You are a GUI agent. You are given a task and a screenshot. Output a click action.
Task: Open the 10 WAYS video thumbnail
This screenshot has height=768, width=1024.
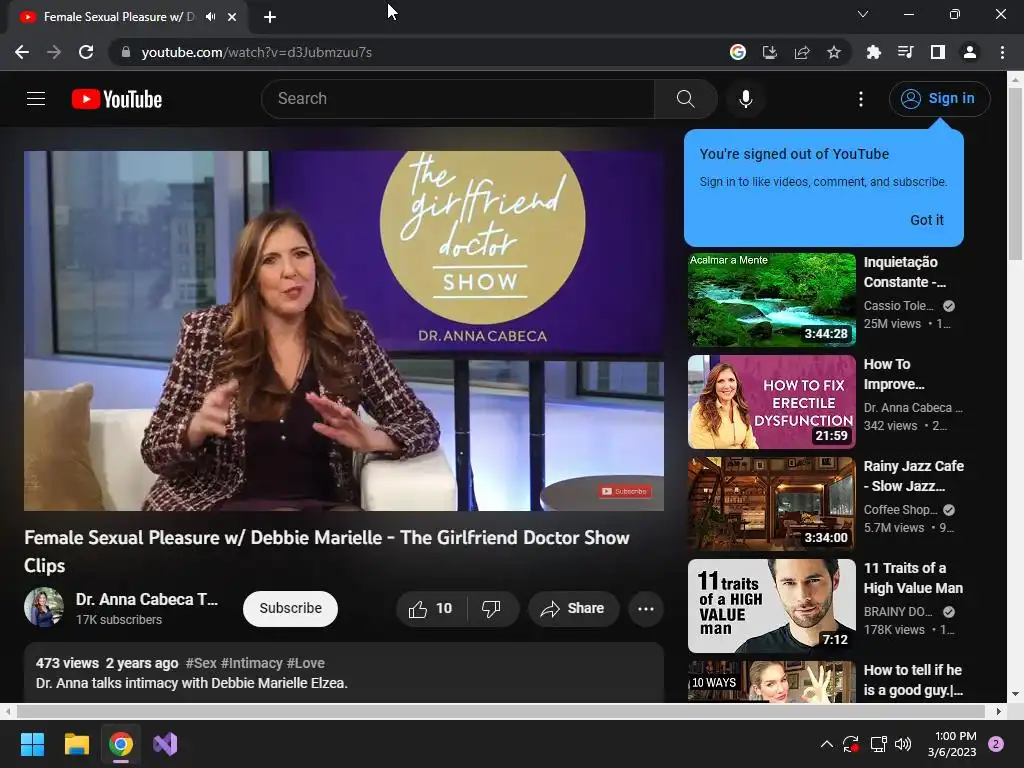tap(772, 682)
